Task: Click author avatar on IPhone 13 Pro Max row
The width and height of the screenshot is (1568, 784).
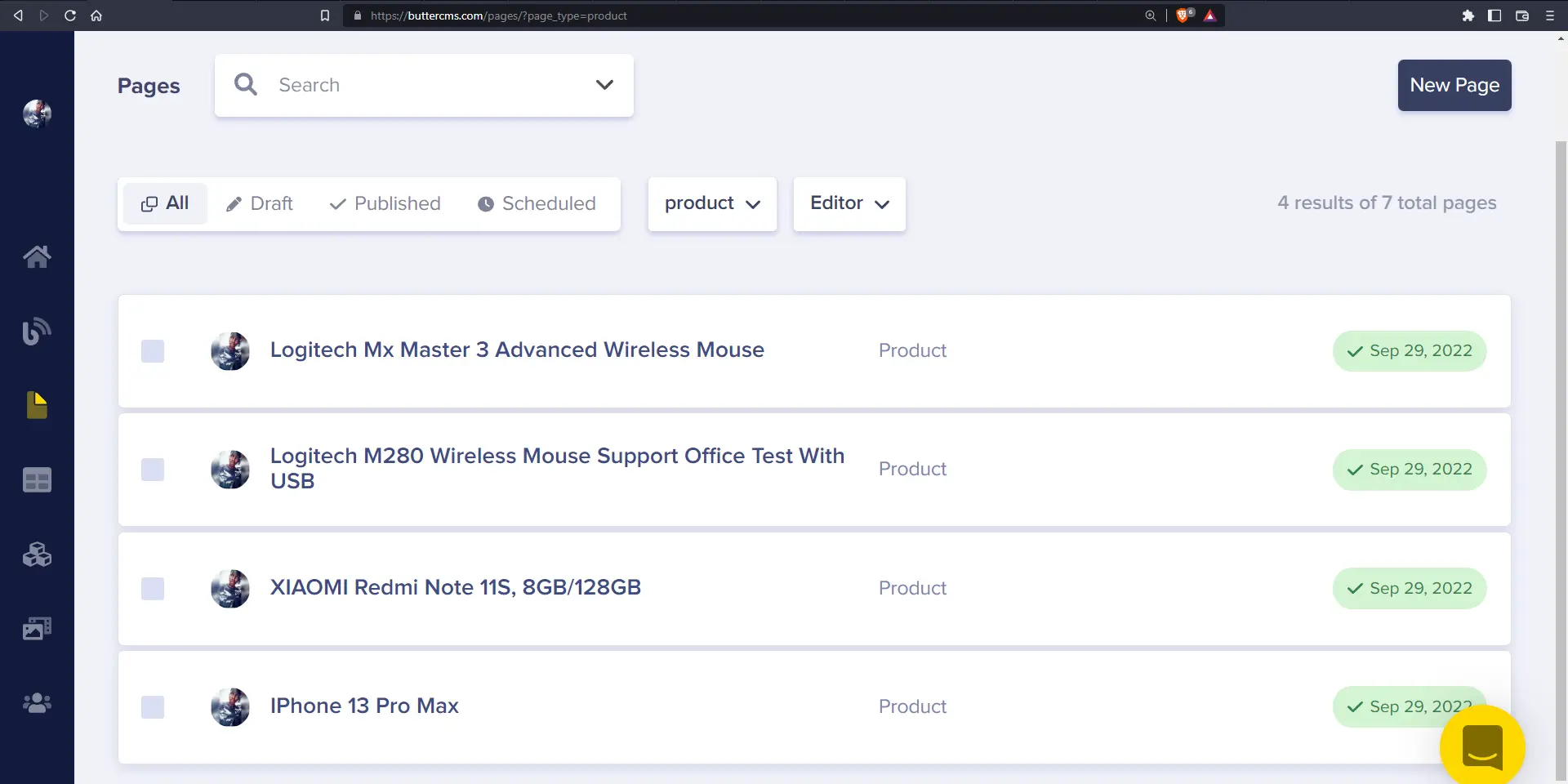Action: 230,707
